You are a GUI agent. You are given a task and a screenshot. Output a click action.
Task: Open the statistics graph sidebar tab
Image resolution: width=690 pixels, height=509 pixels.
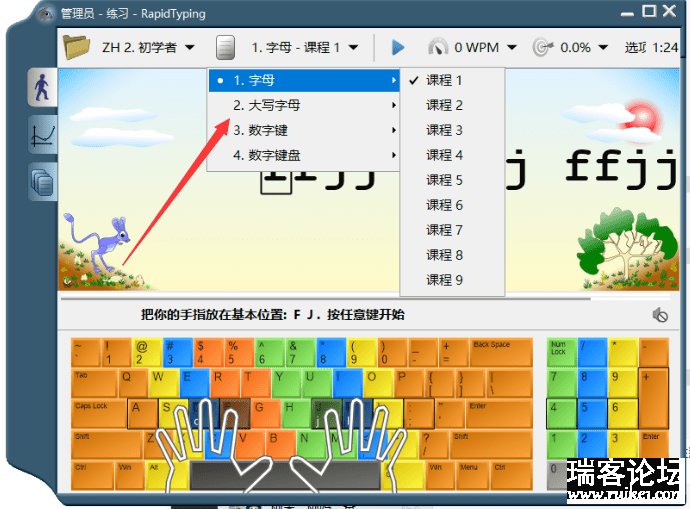[x=43, y=135]
